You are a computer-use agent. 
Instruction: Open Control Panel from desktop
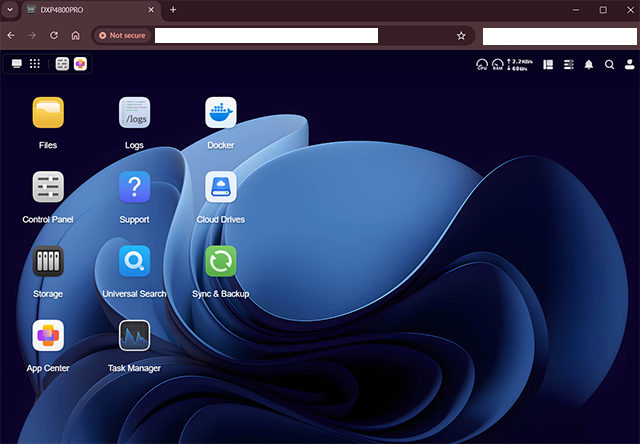click(x=48, y=187)
